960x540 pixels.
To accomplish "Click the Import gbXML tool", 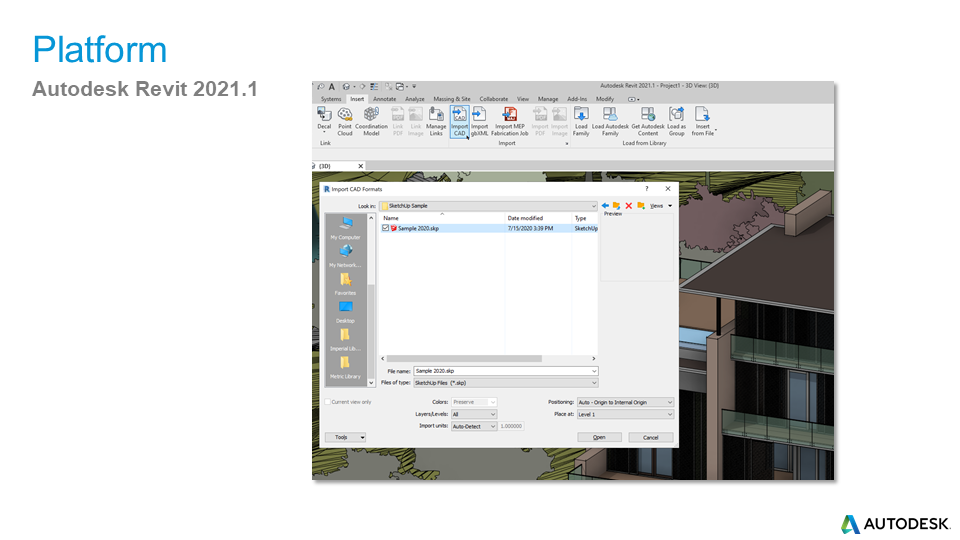I will [479, 121].
